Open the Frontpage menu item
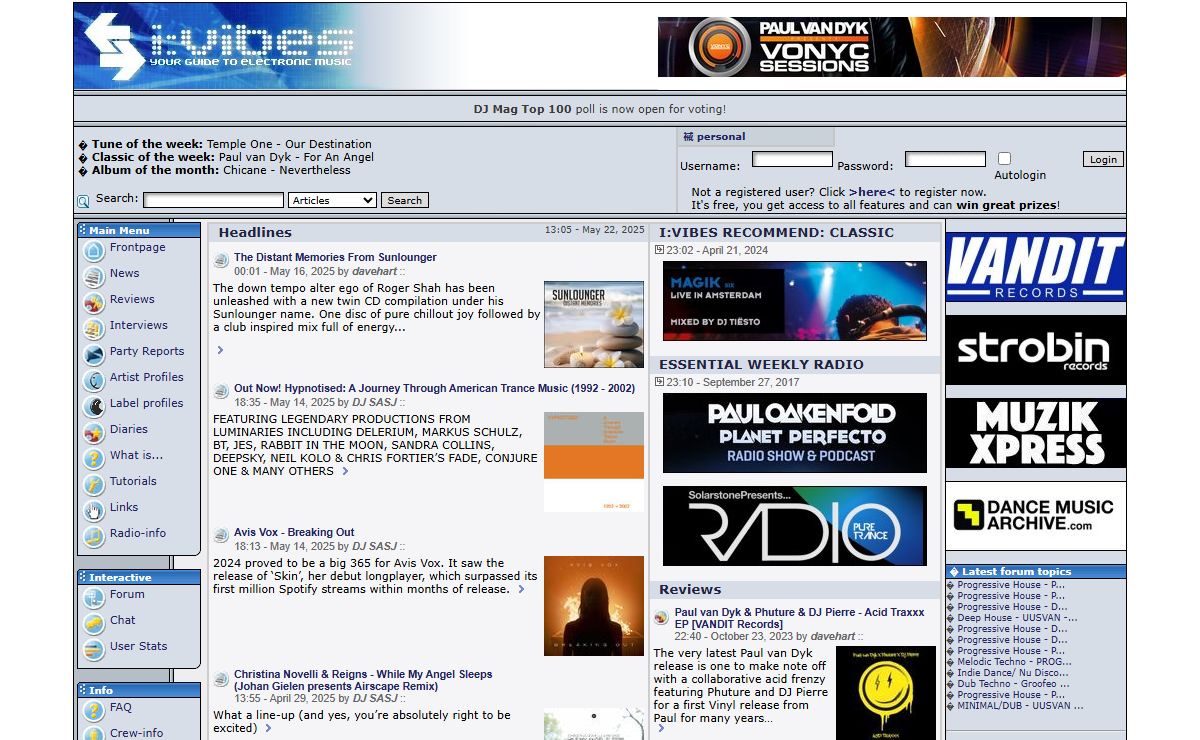The image size is (1200, 740). tap(138, 247)
